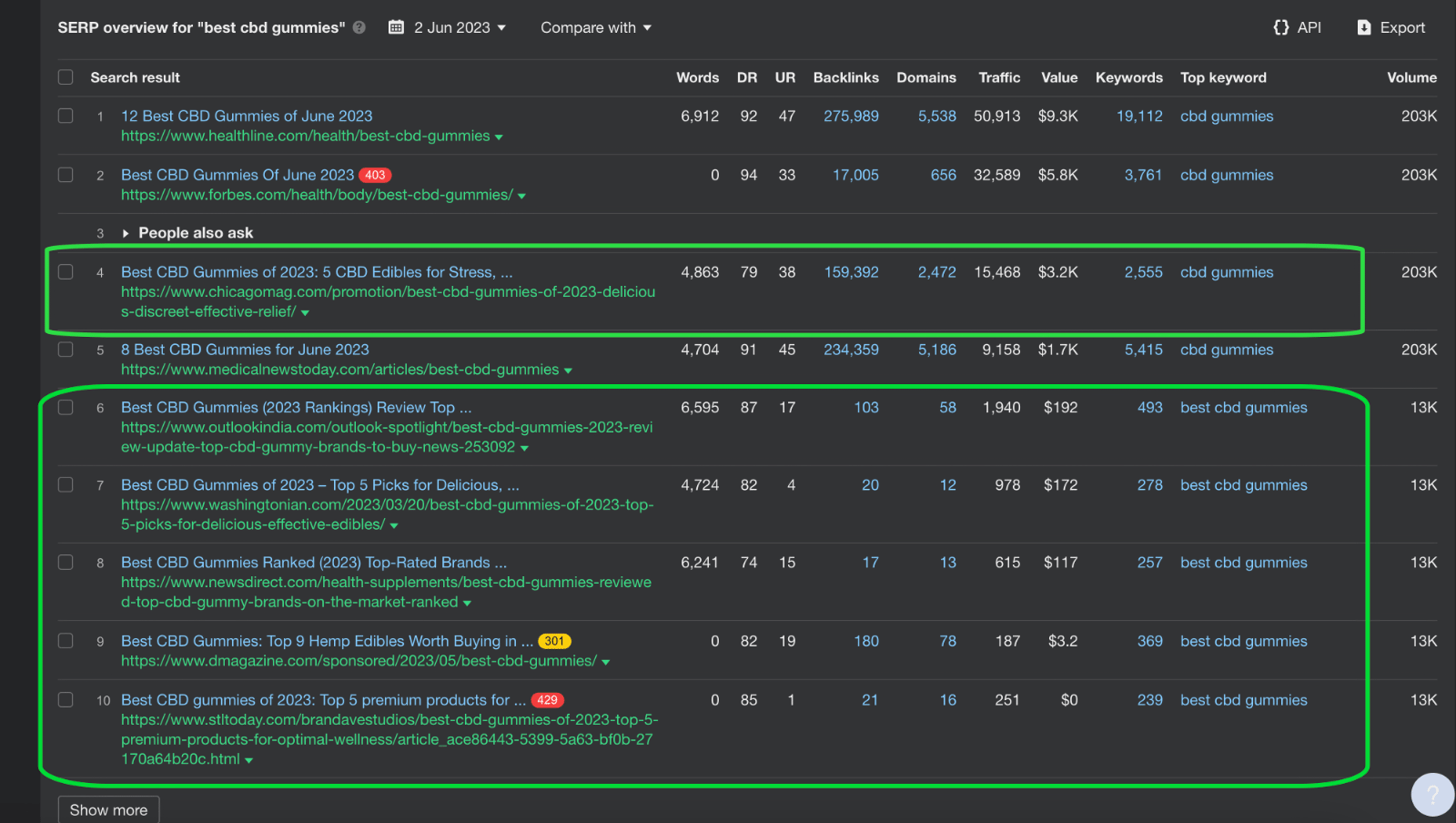This screenshot has width=1456, height=823.
Task: Check the box for the medicalnewstoday result
Action: coord(66,349)
